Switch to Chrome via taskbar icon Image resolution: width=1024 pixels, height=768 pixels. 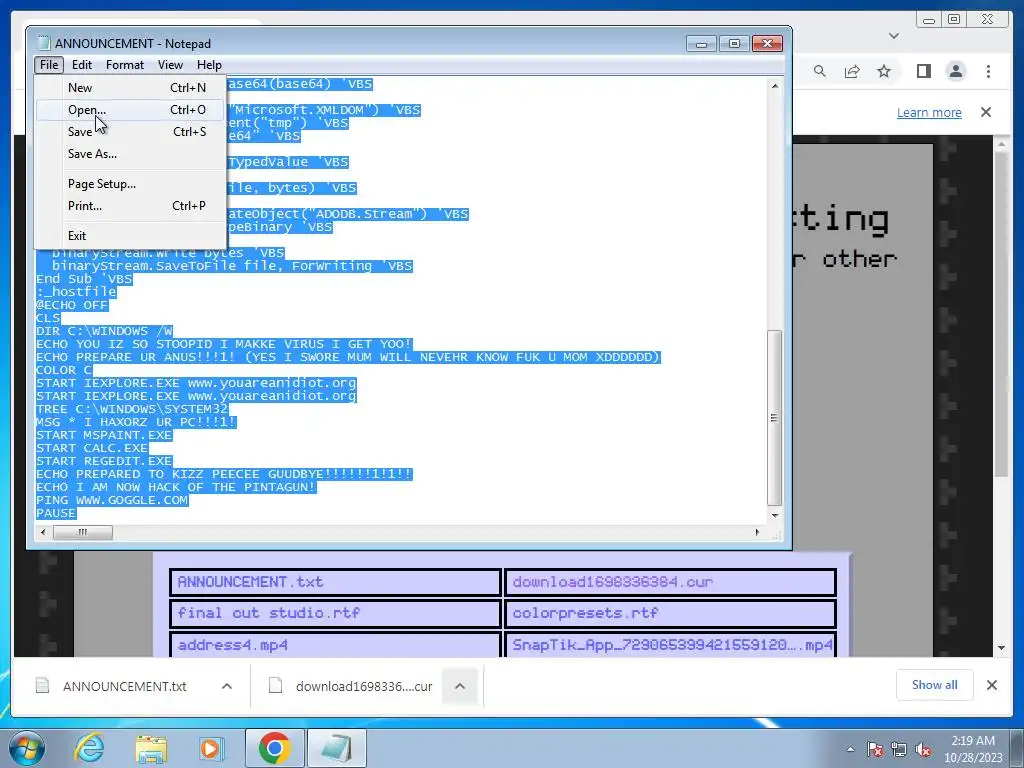pos(274,748)
